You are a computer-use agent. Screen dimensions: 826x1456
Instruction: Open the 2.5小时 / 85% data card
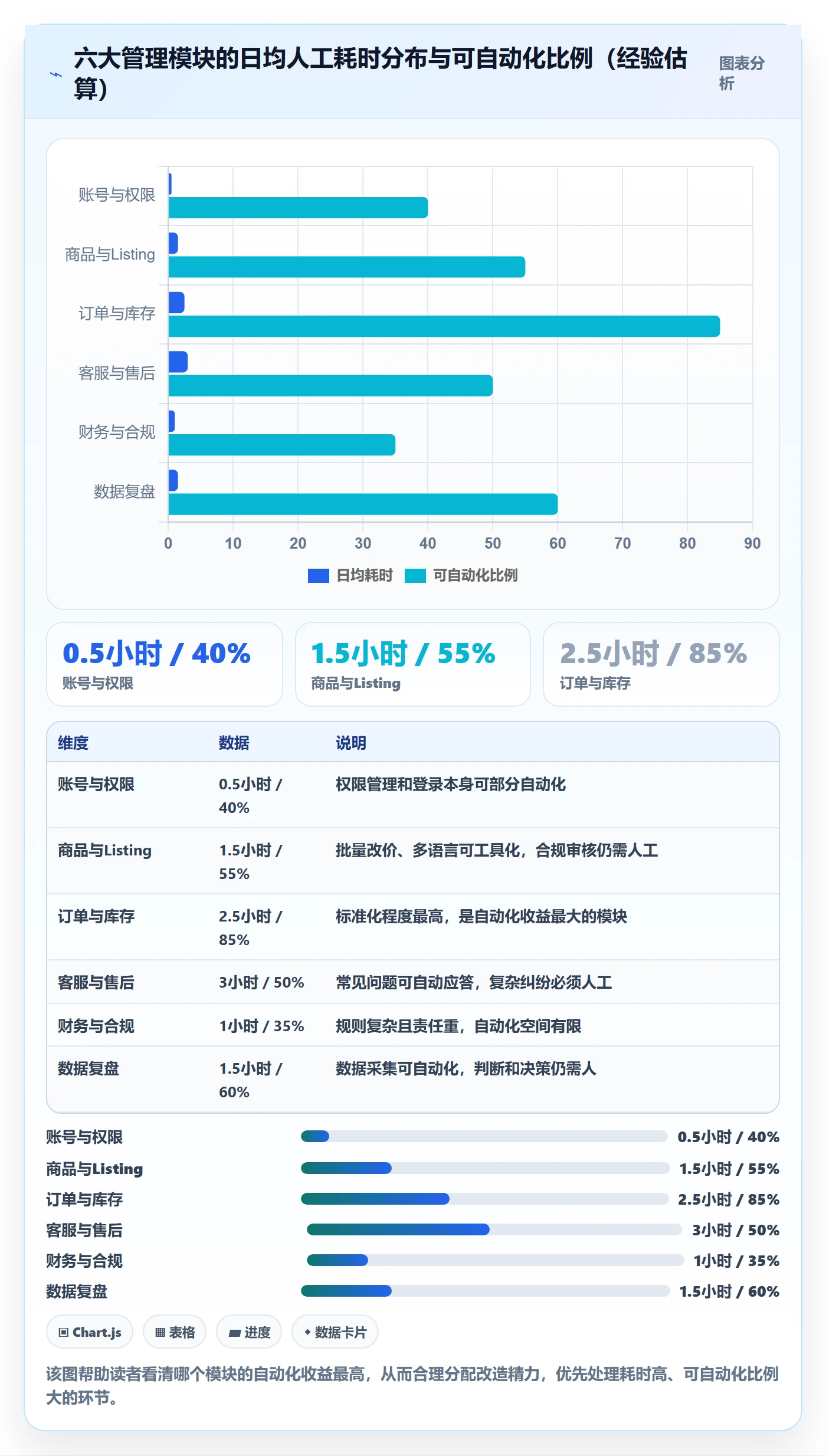coord(661,664)
